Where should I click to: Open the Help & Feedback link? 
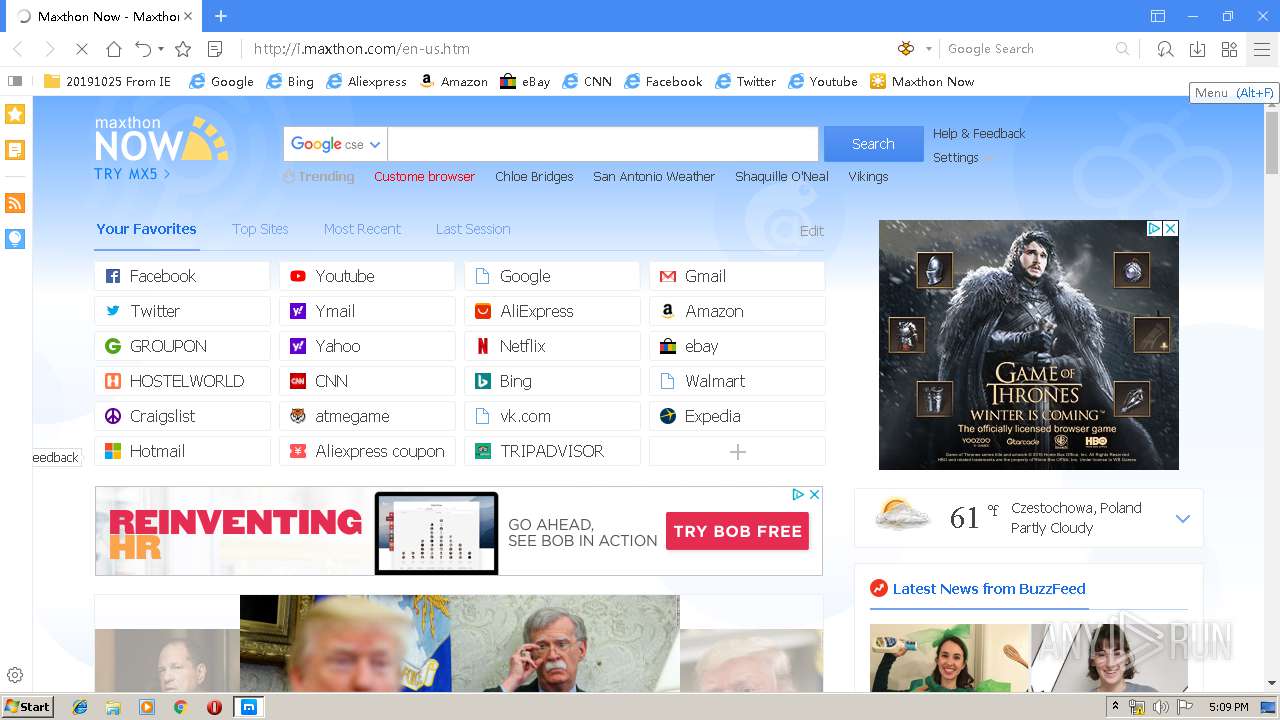coord(979,133)
